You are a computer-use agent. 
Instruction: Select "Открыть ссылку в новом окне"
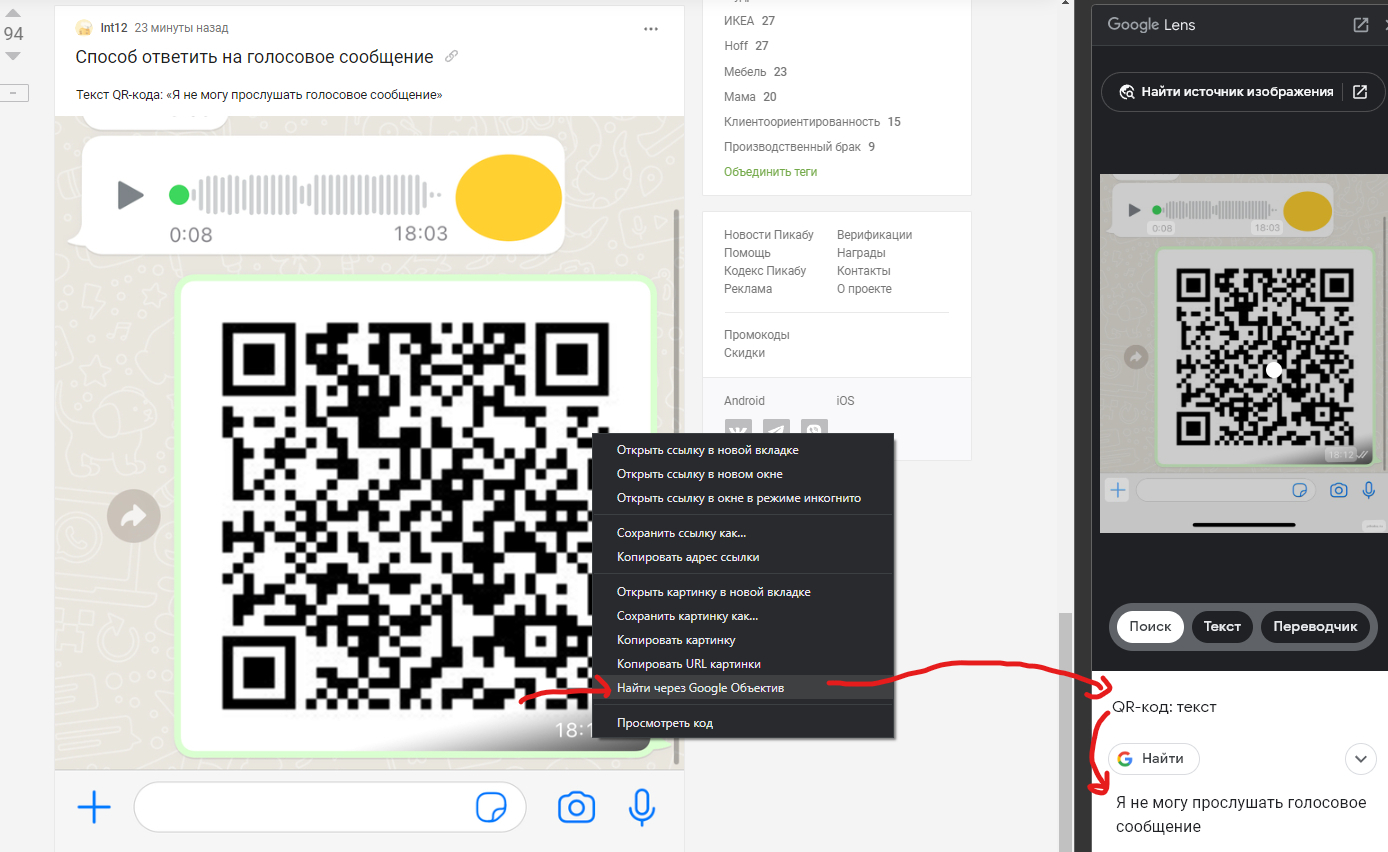click(742, 474)
